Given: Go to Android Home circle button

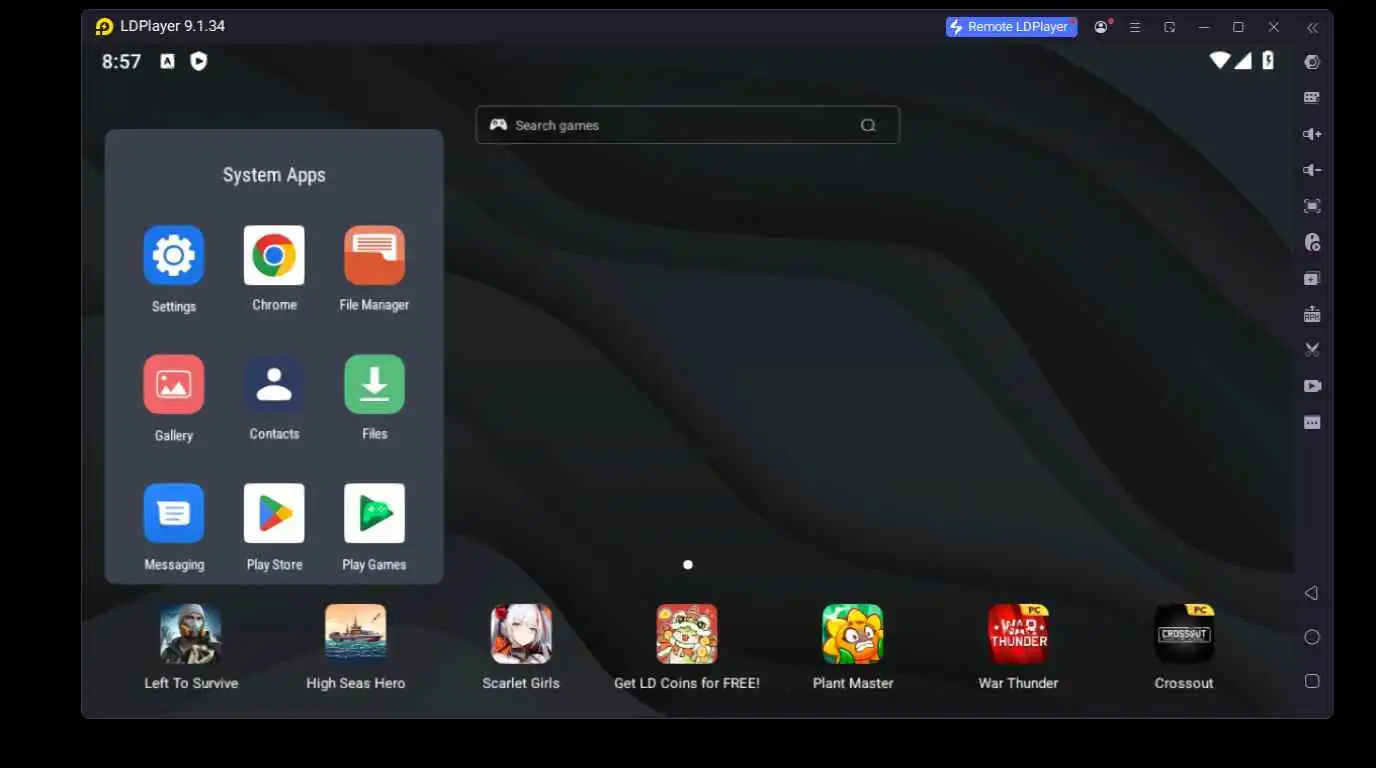Looking at the screenshot, I should click(x=1312, y=637).
